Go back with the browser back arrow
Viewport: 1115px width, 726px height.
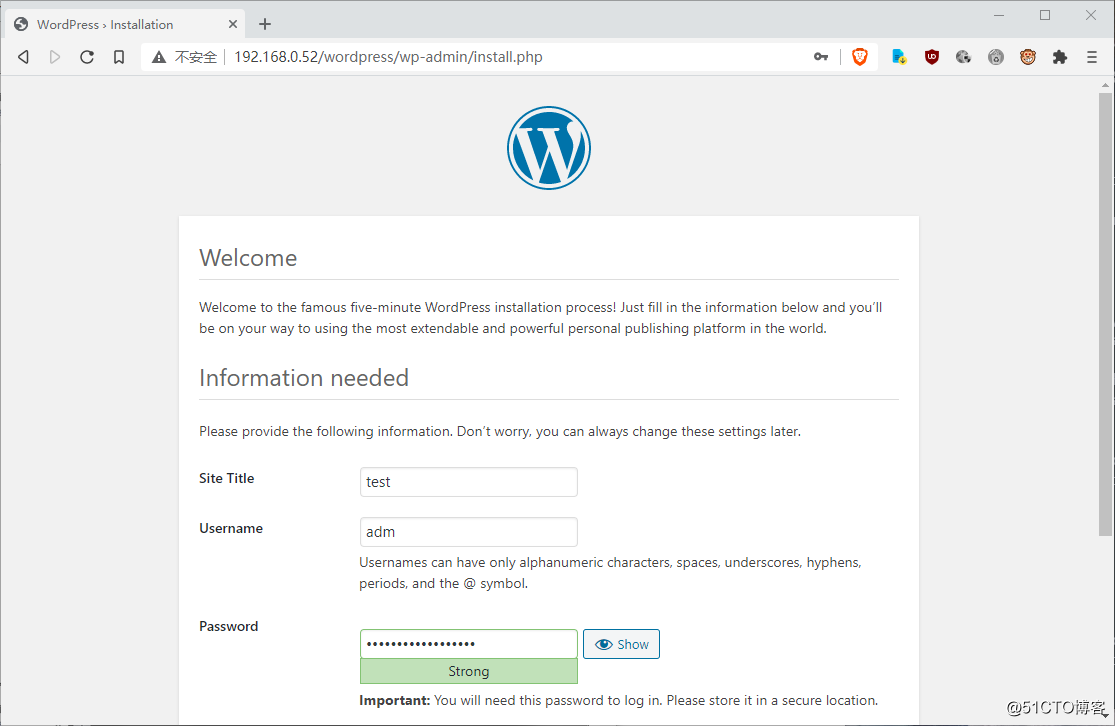pos(23,57)
